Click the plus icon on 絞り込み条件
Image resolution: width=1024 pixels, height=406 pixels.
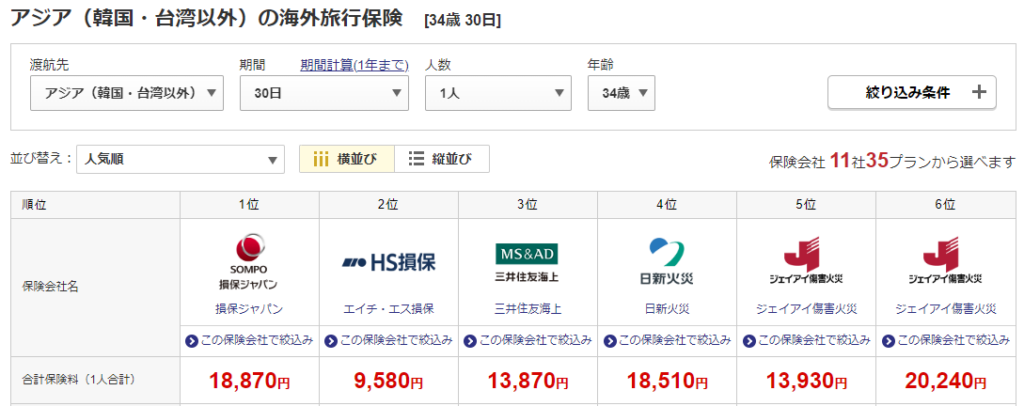(978, 93)
